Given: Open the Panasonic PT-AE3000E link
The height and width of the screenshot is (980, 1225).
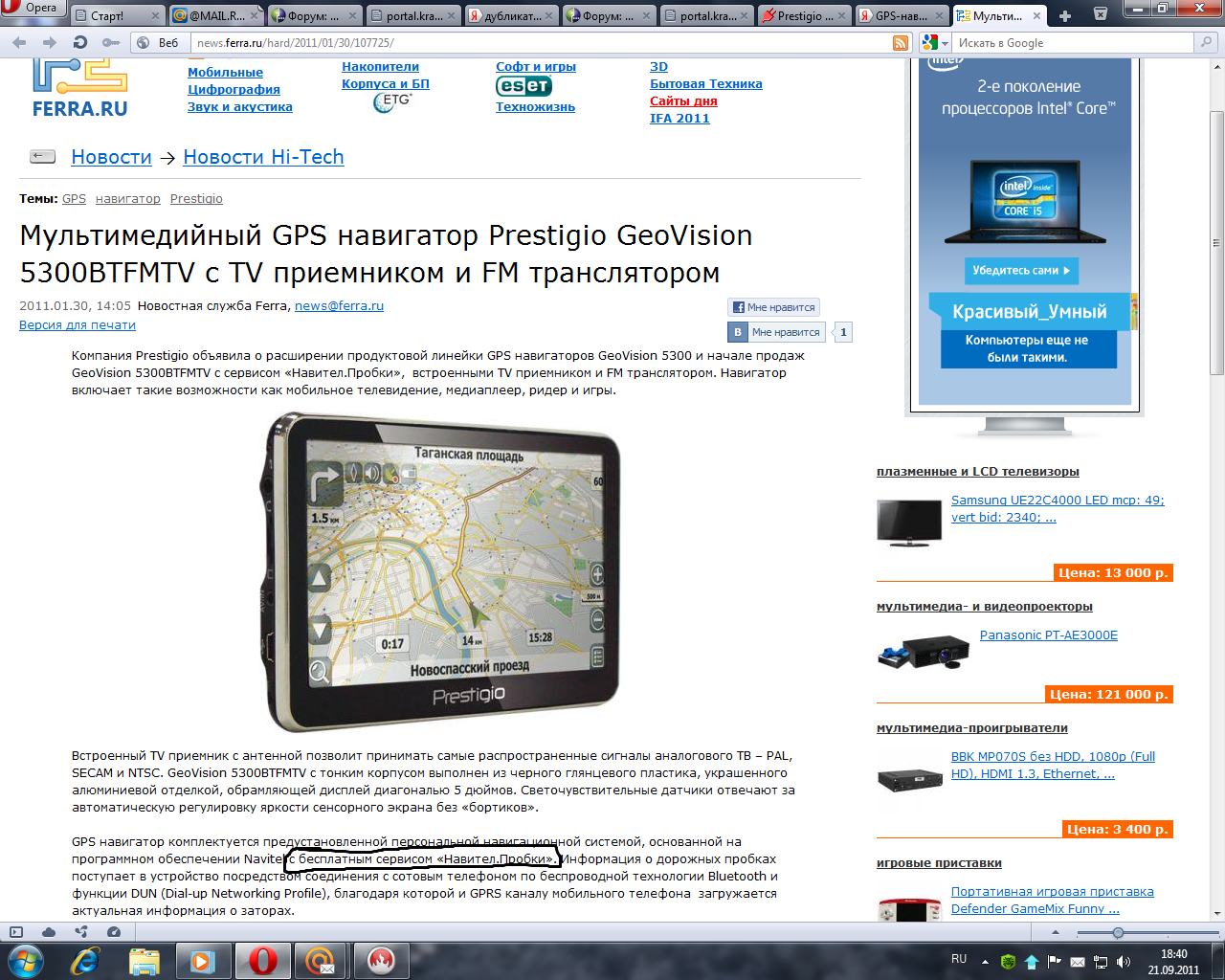Looking at the screenshot, I should click(1049, 635).
